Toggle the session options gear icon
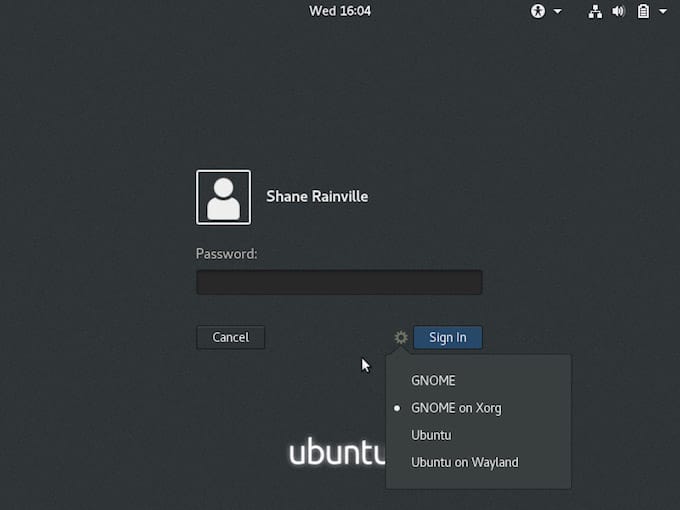This screenshot has height=510, width=680. pyautogui.click(x=401, y=337)
